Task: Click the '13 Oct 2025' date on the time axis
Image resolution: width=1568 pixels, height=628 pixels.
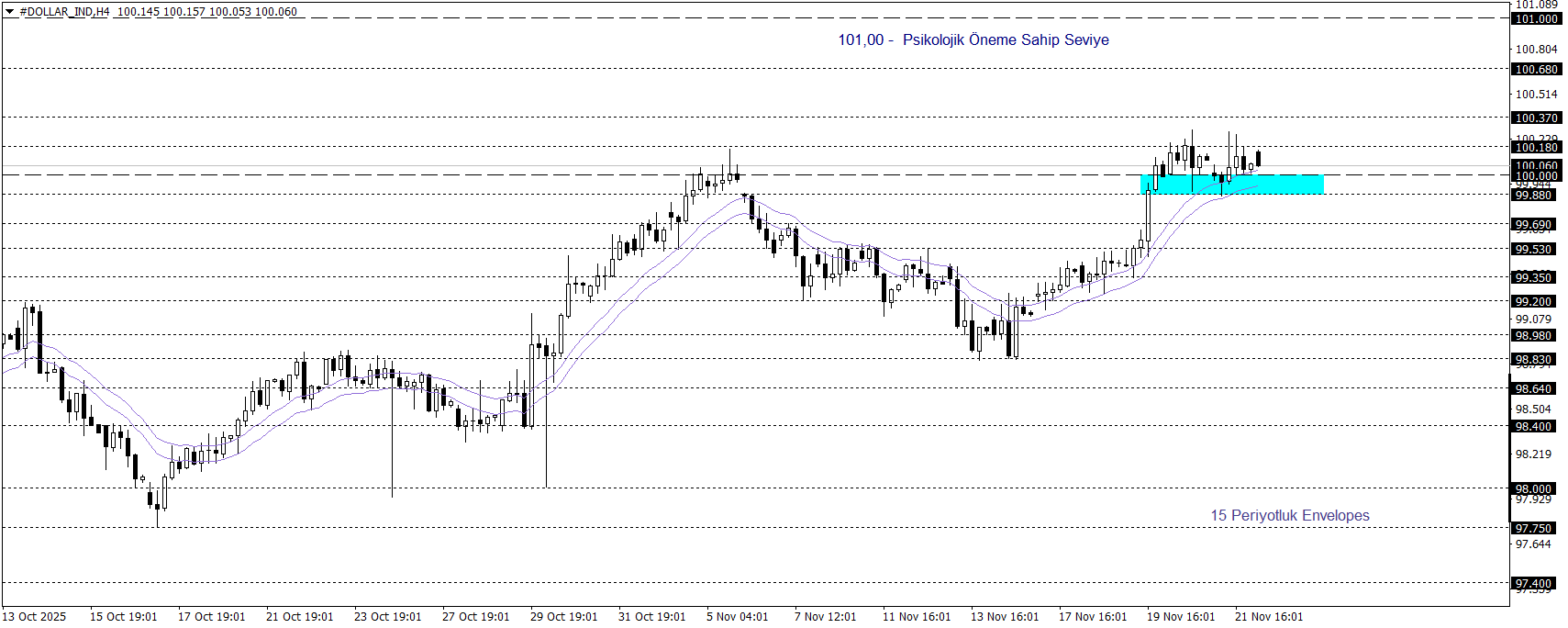Action: click(x=34, y=616)
